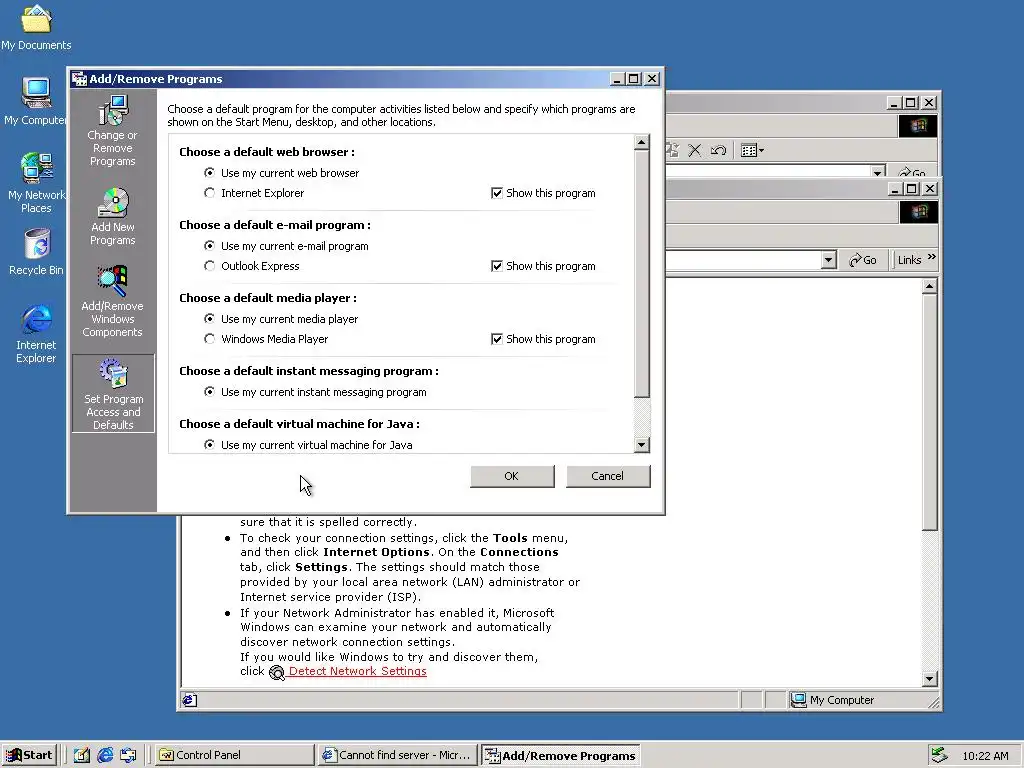Click the page icon in IE status bar
1024x768 pixels.
(x=189, y=700)
